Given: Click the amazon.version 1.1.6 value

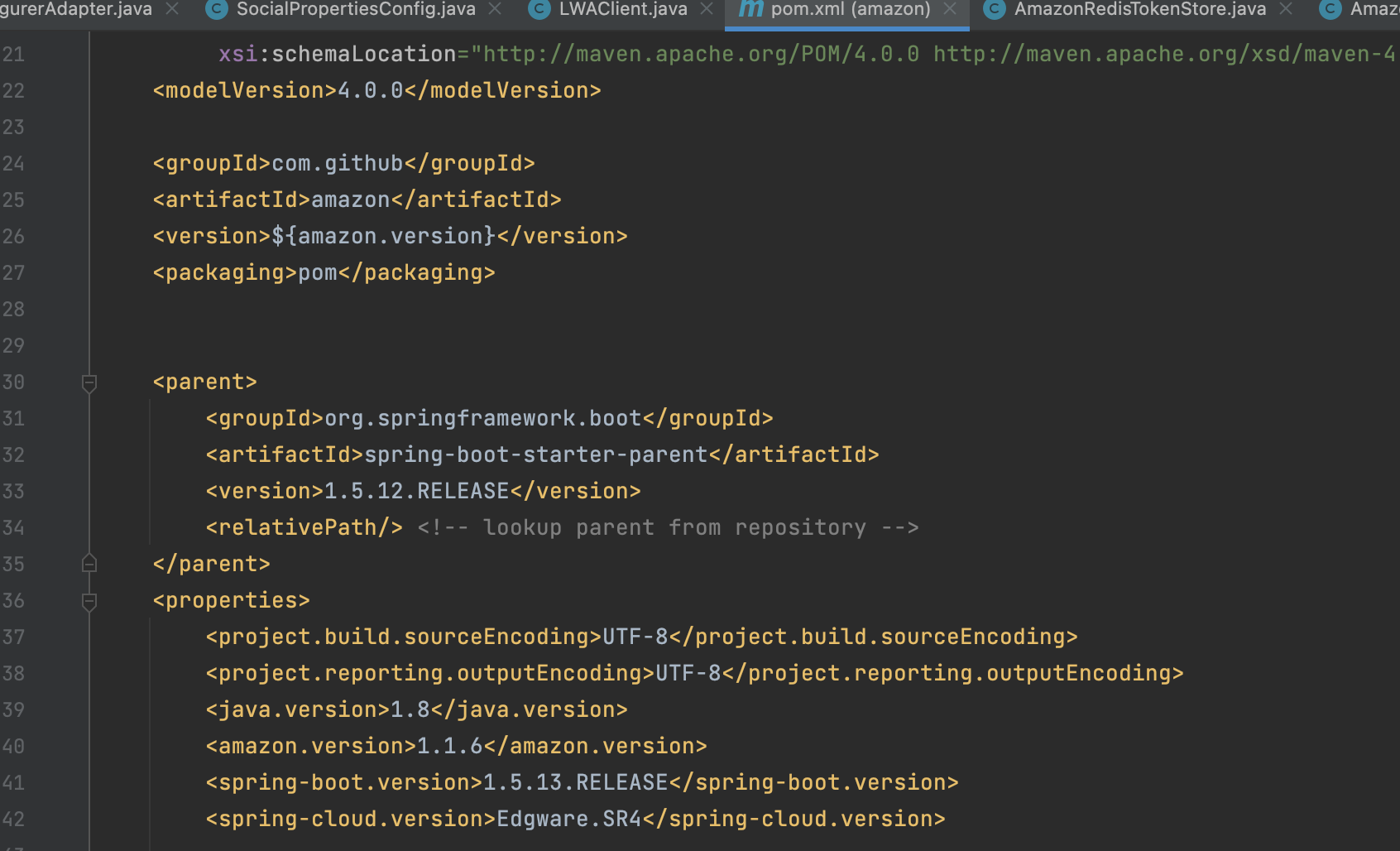Looking at the screenshot, I should 450,746.
